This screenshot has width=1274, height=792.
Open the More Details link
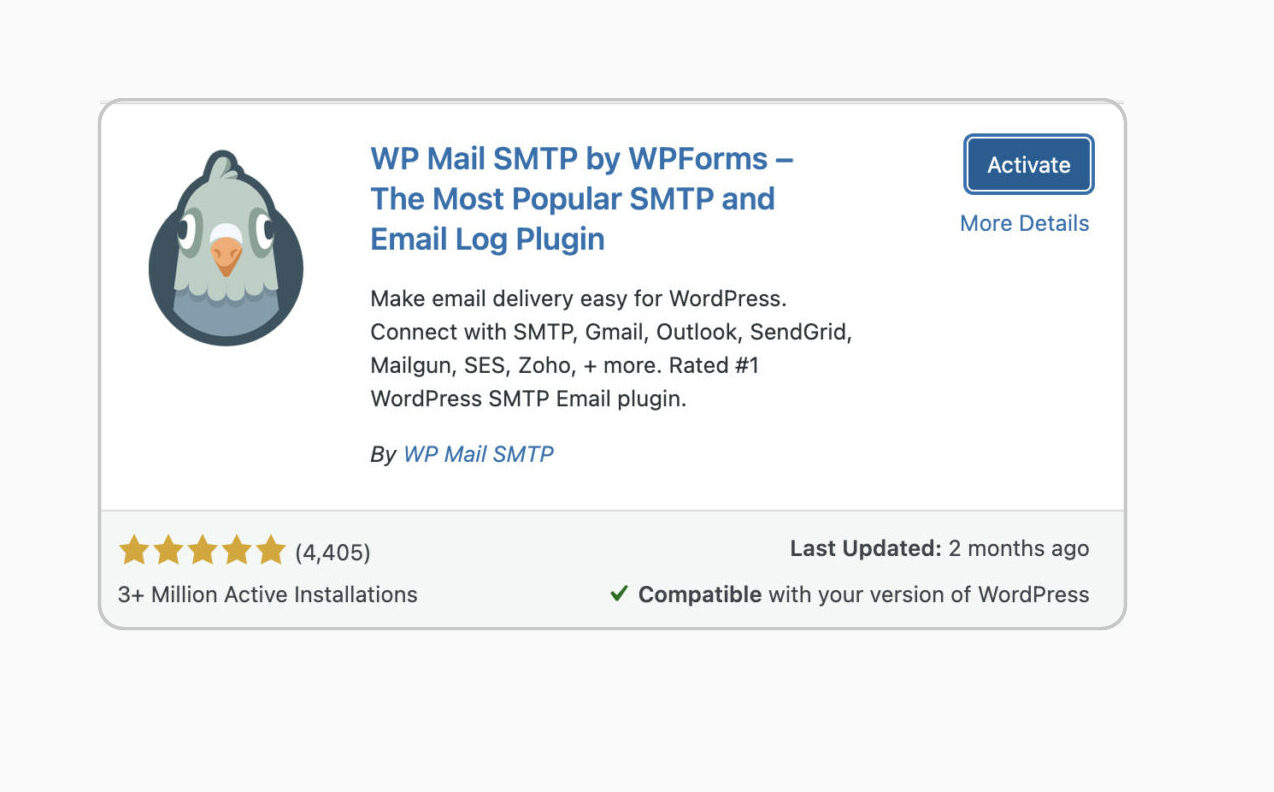tap(1024, 223)
